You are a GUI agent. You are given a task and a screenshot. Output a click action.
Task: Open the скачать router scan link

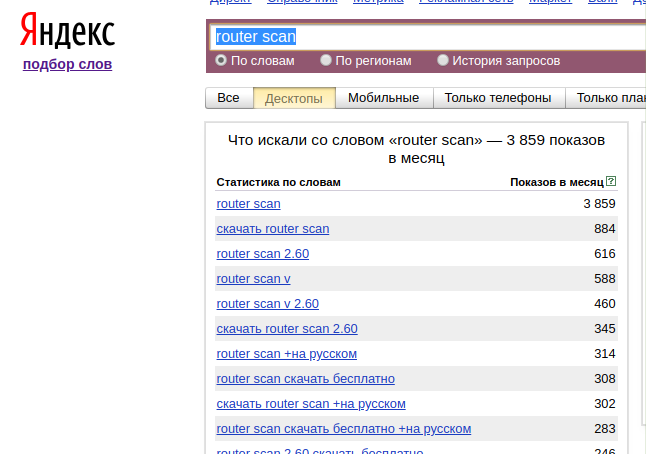pos(273,229)
